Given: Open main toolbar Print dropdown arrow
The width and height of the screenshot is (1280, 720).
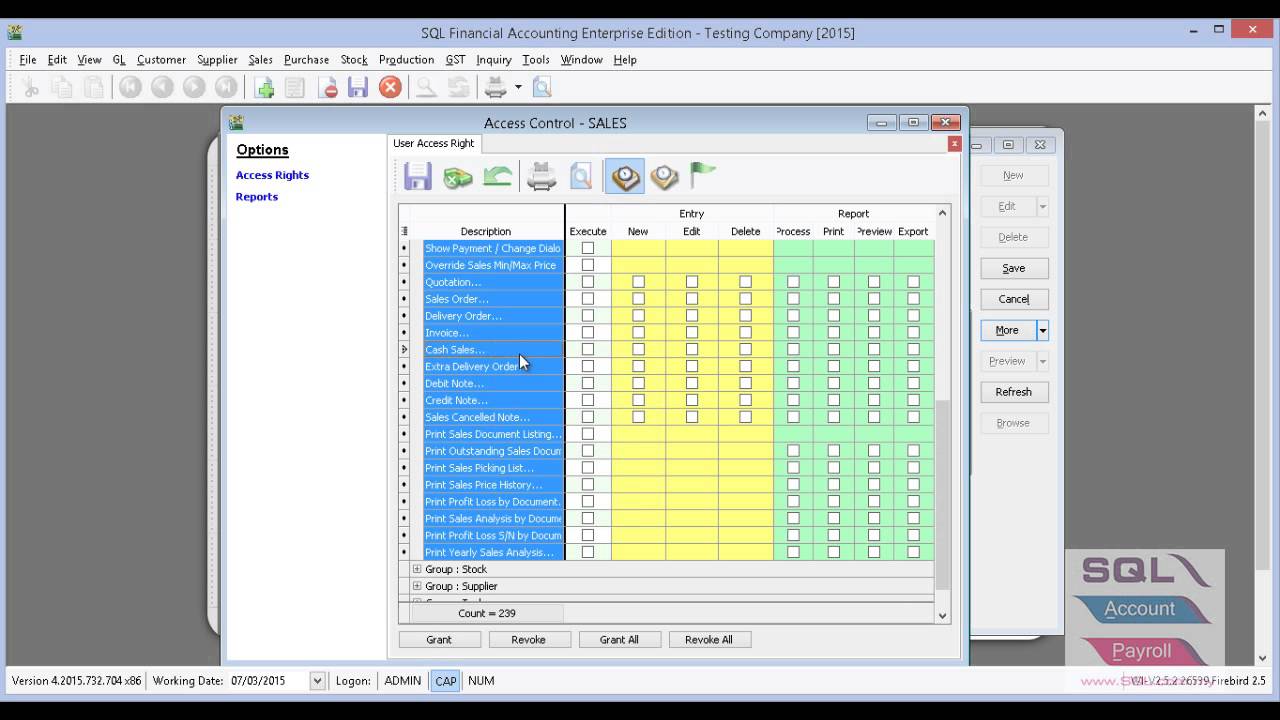Looking at the screenshot, I should (x=518, y=88).
